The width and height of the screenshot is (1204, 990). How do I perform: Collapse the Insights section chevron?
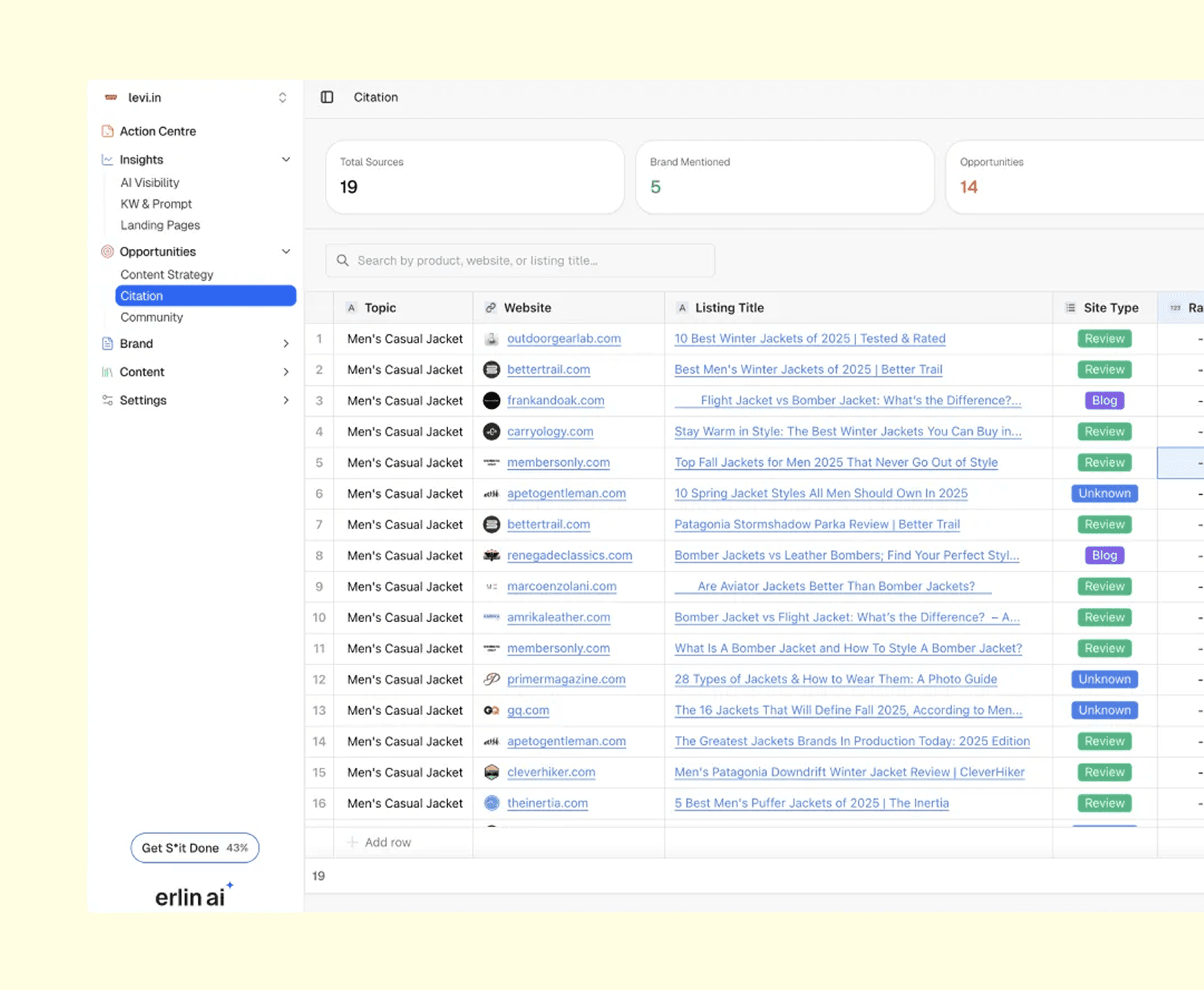click(x=286, y=160)
